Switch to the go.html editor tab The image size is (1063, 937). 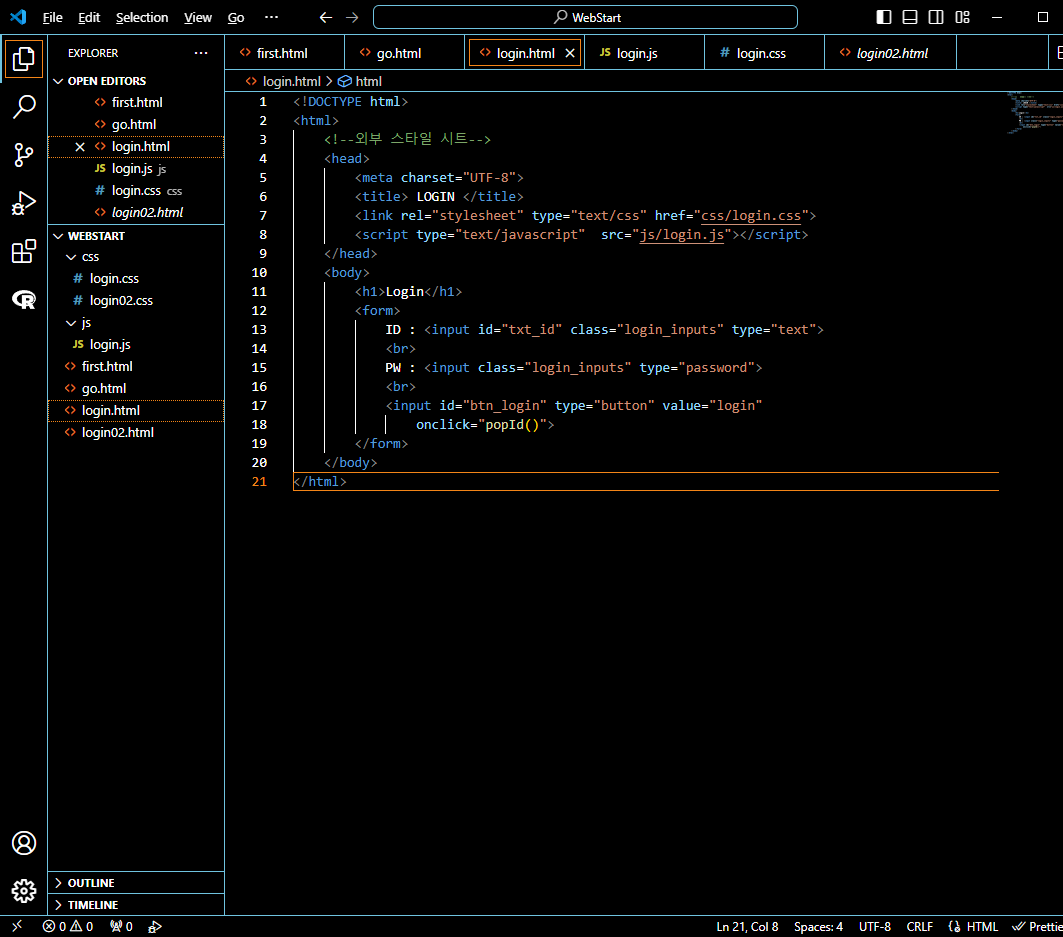(x=405, y=53)
